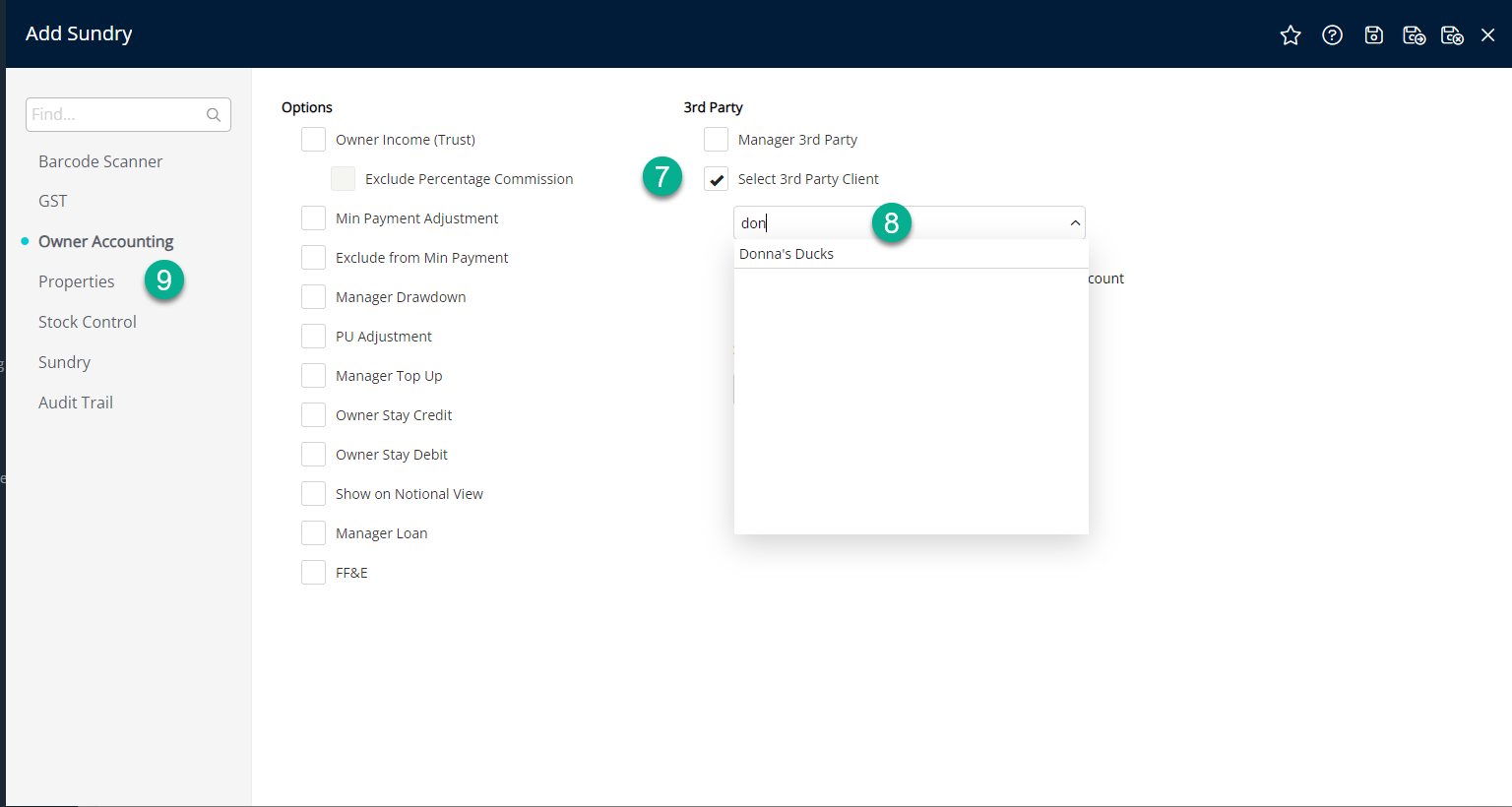Close the Add Sundry window
This screenshot has height=807, width=1512.
(1488, 35)
